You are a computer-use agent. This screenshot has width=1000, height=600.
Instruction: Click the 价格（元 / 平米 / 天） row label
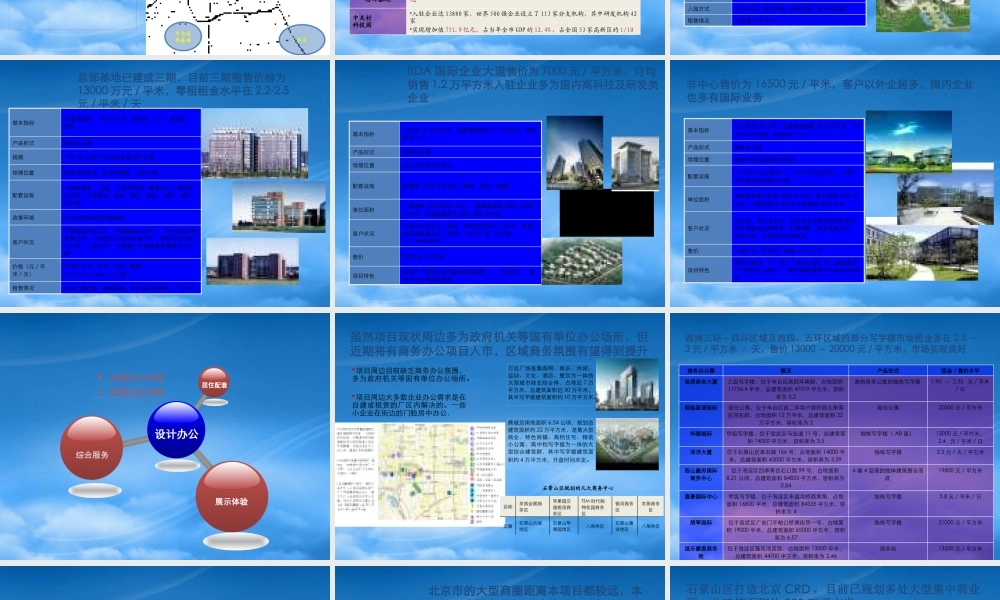pyautogui.click(x=35, y=270)
